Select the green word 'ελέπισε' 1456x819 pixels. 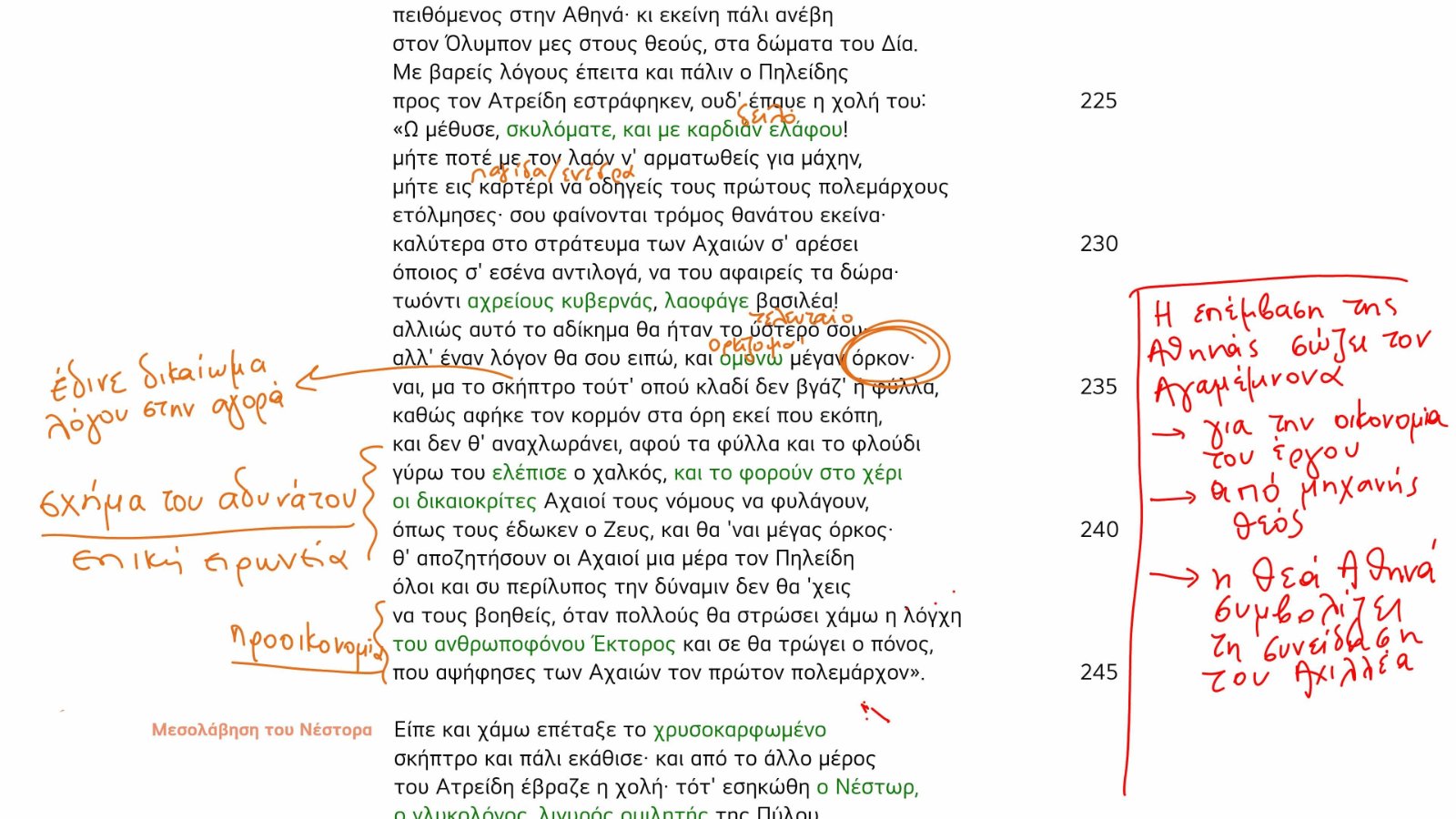pyautogui.click(x=530, y=473)
